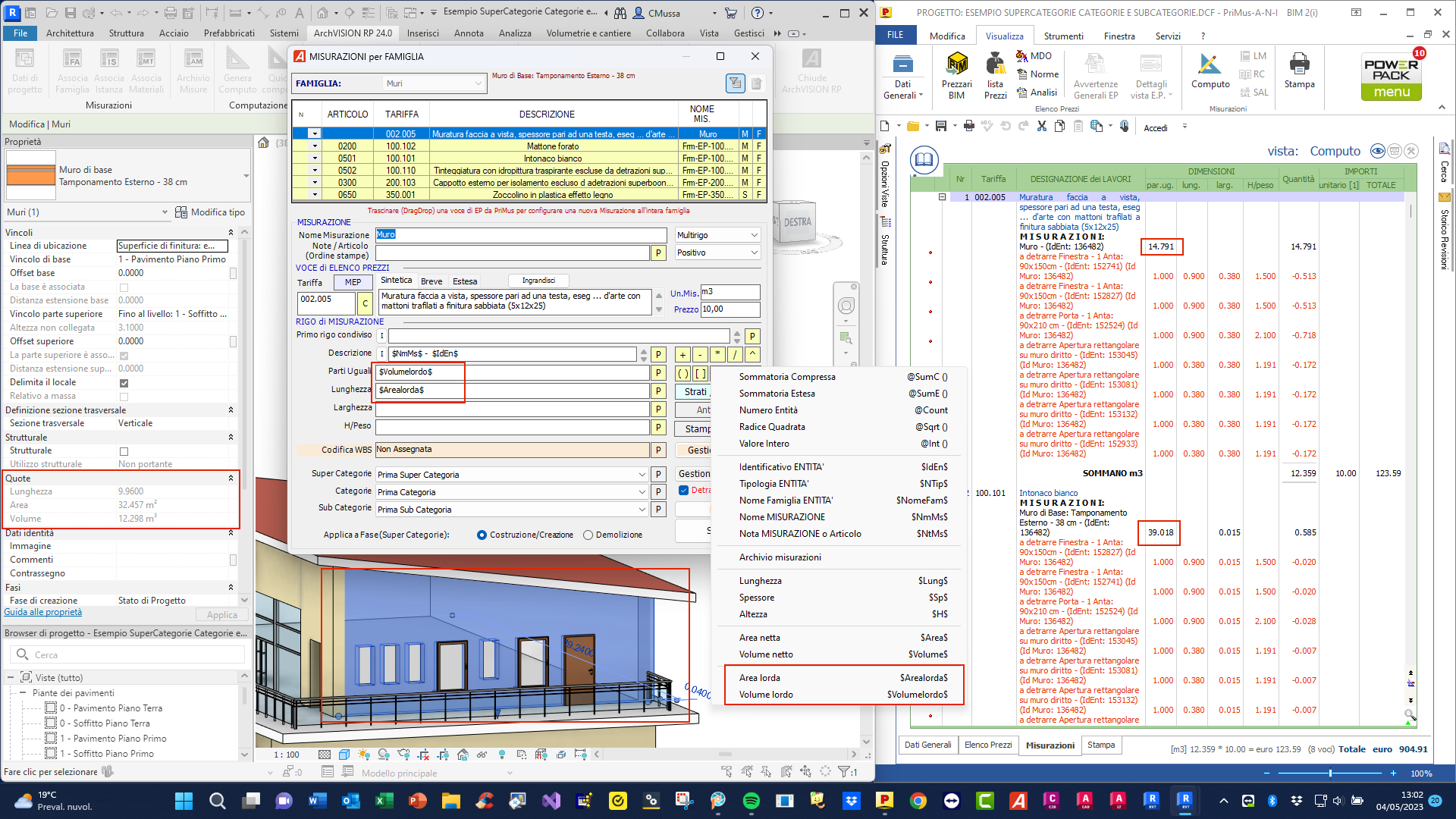Screen dimensions: 1456x819
Task: Click the save icon in PriMus toolbar
Action: [941, 126]
